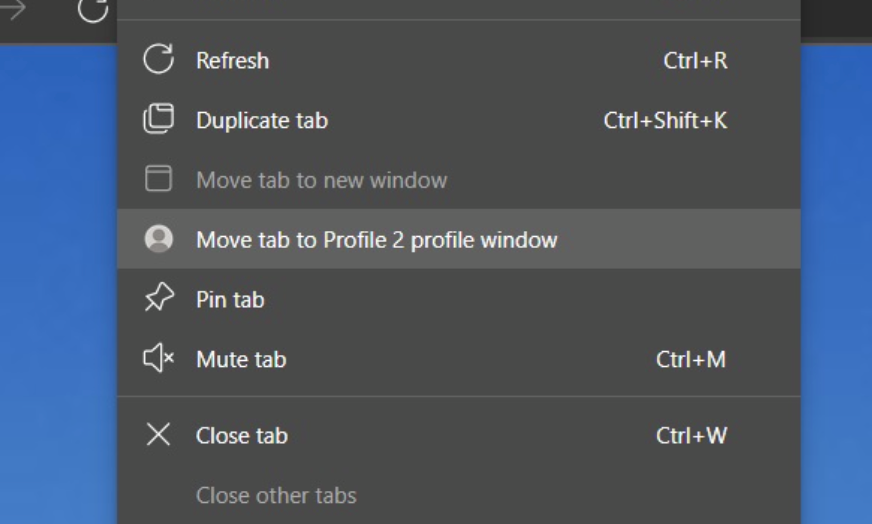
Task: Click the Profile 2 avatar icon
Action: click(x=158, y=239)
